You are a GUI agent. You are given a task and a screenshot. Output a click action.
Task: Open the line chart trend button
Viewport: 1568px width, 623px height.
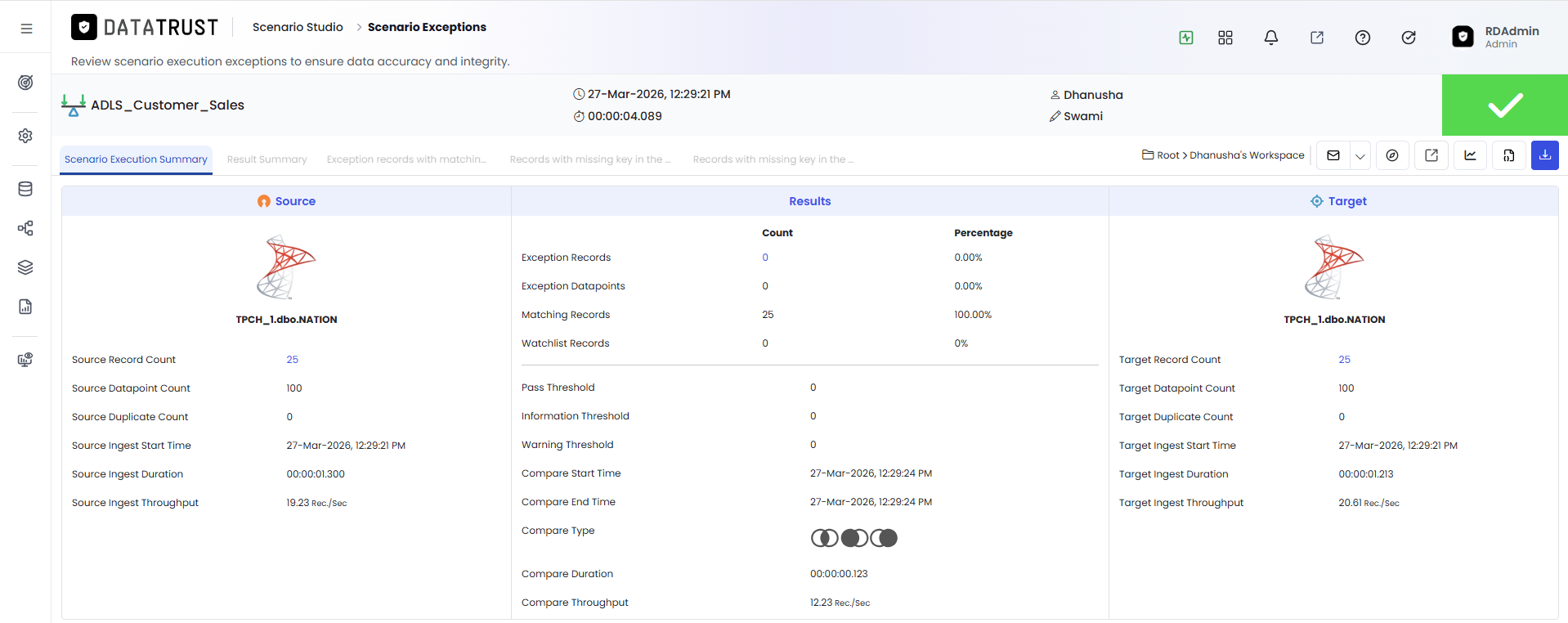[1470, 155]
